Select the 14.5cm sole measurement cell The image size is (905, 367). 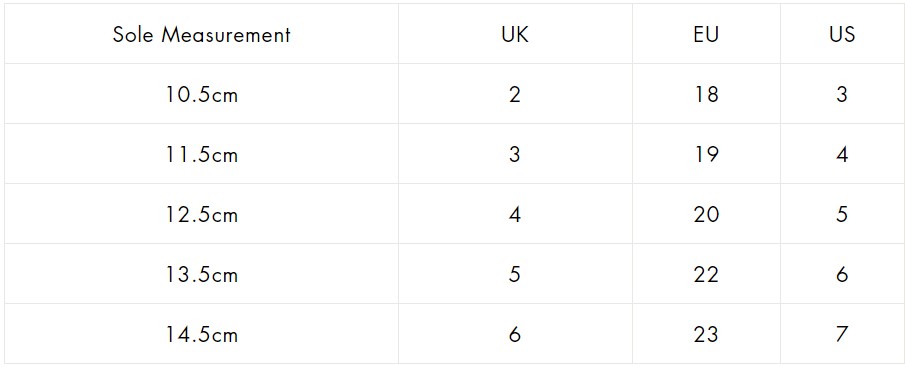(201, 335)
